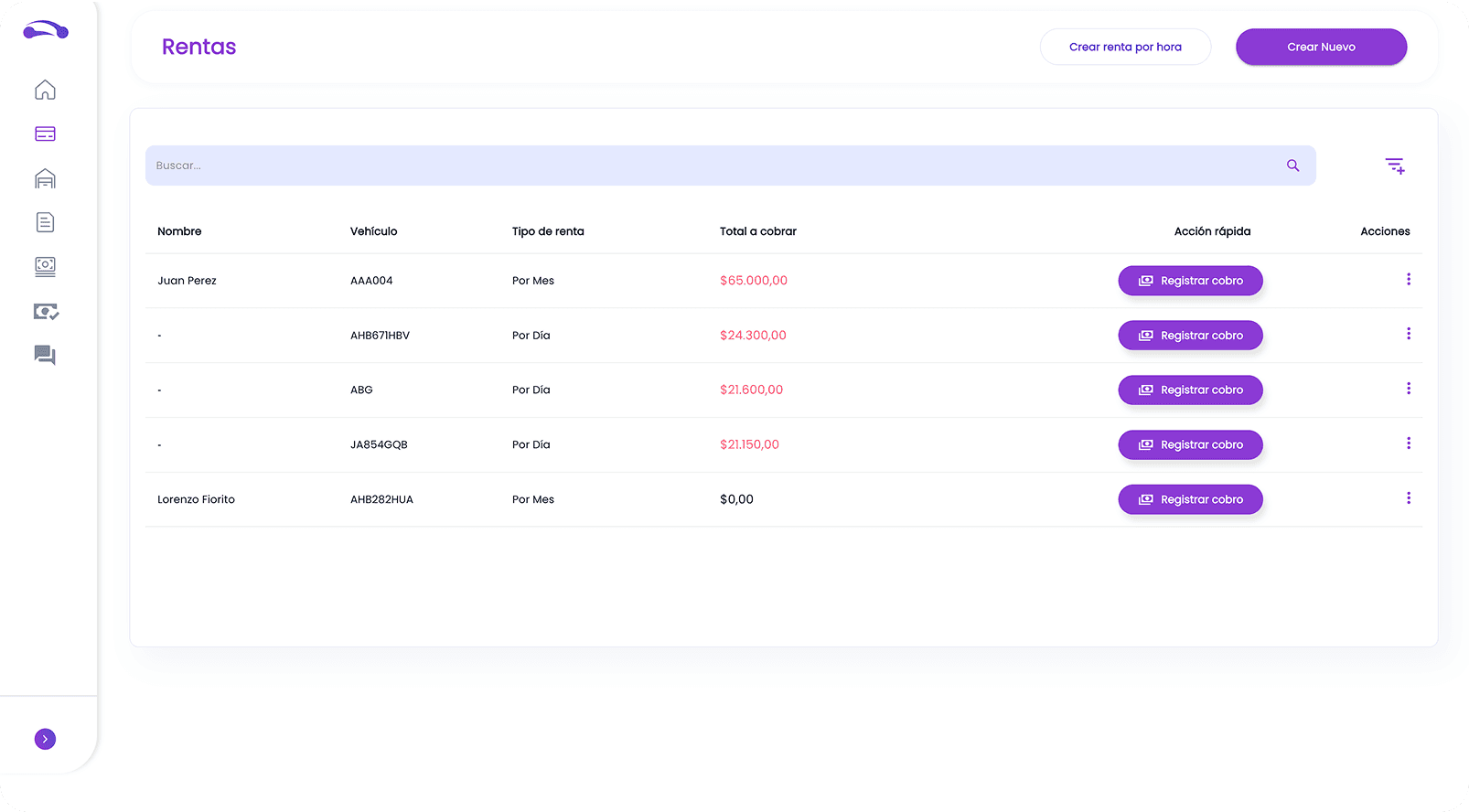Click the $24.300,00 amount

[x=753, y=336]
